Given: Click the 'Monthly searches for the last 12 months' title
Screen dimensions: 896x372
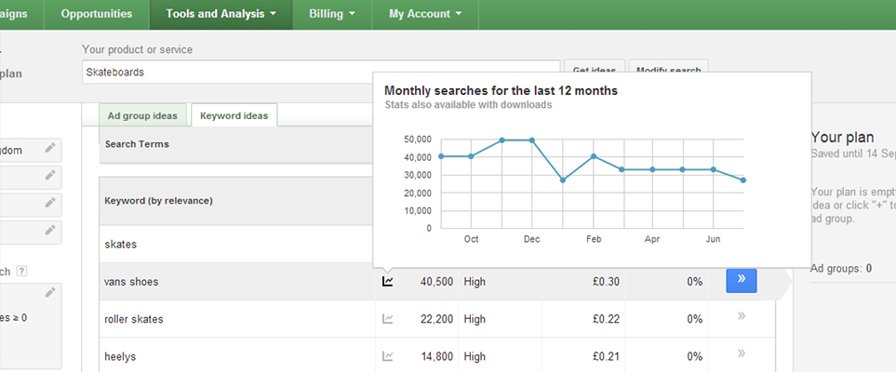Looking at the screenshot, I should (501, 90).
